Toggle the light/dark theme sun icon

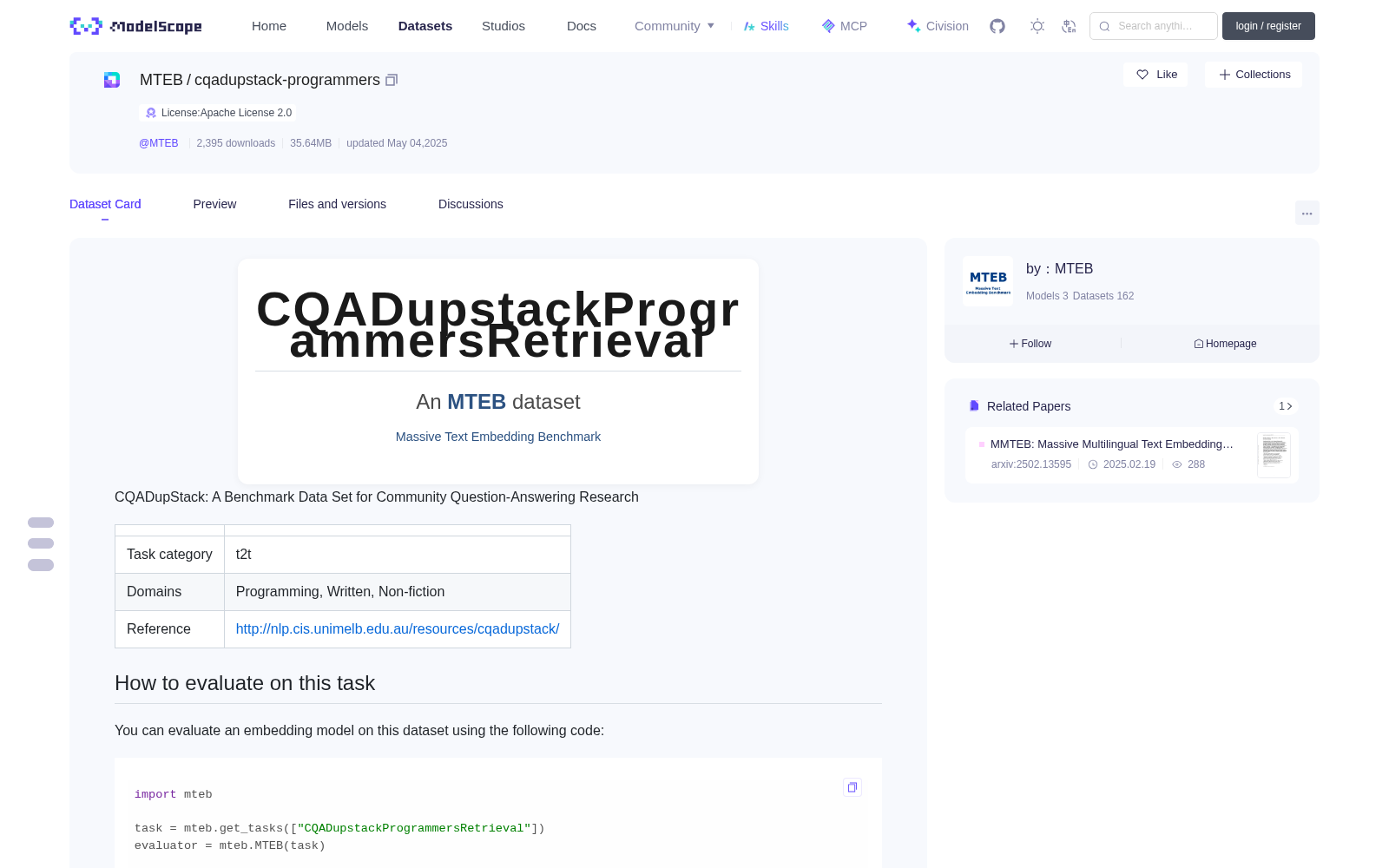coord(1037,26)
